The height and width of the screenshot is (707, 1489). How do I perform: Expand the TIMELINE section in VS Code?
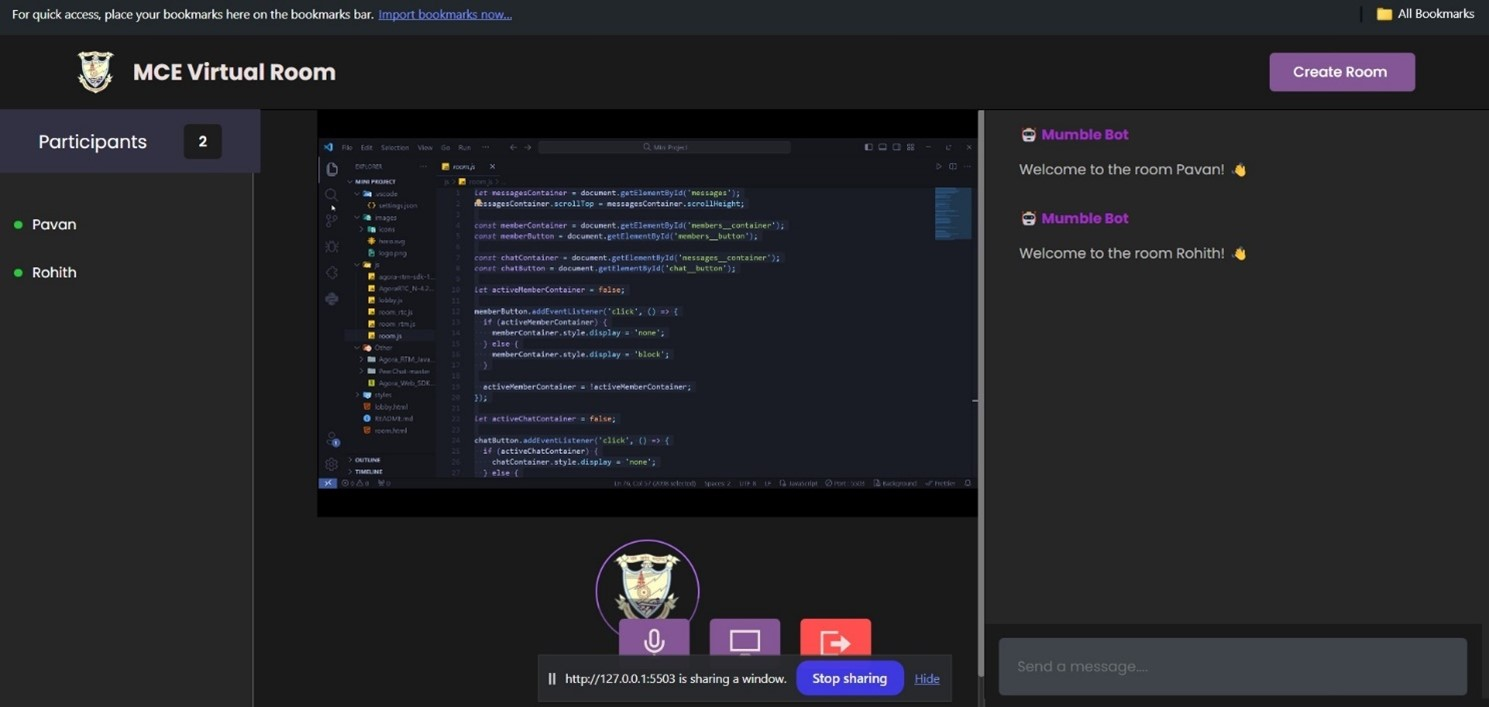click(368, 472)
